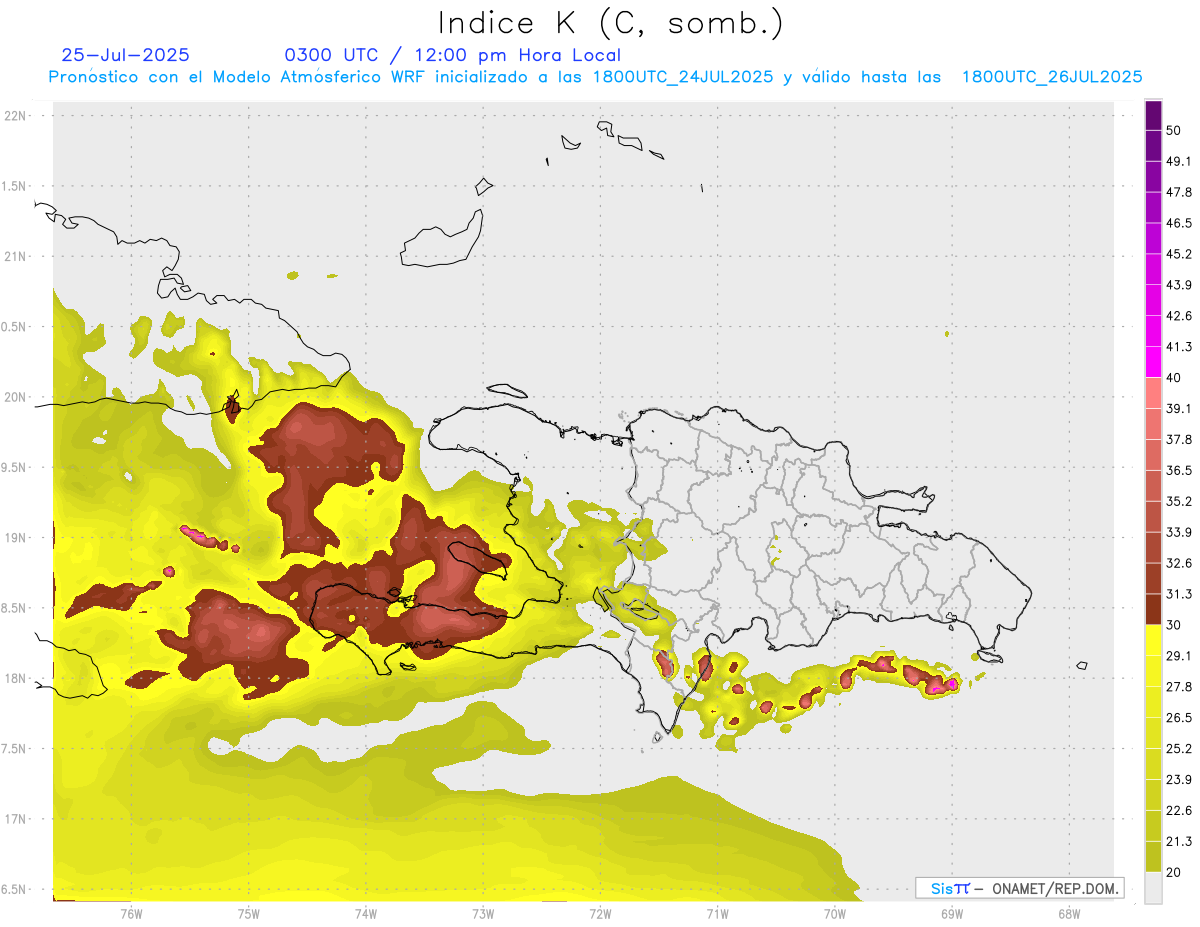Select the magenta swatch between 40 and 41.3

[1153, 362]
